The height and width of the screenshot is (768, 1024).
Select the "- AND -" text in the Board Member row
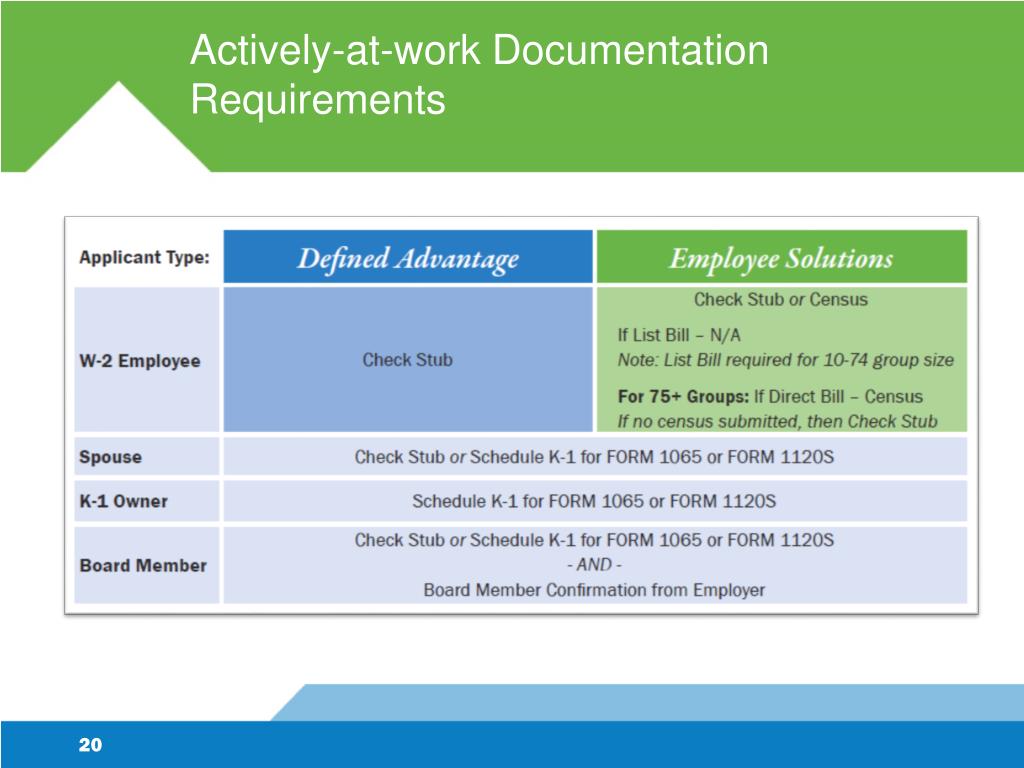pos(594,564)
